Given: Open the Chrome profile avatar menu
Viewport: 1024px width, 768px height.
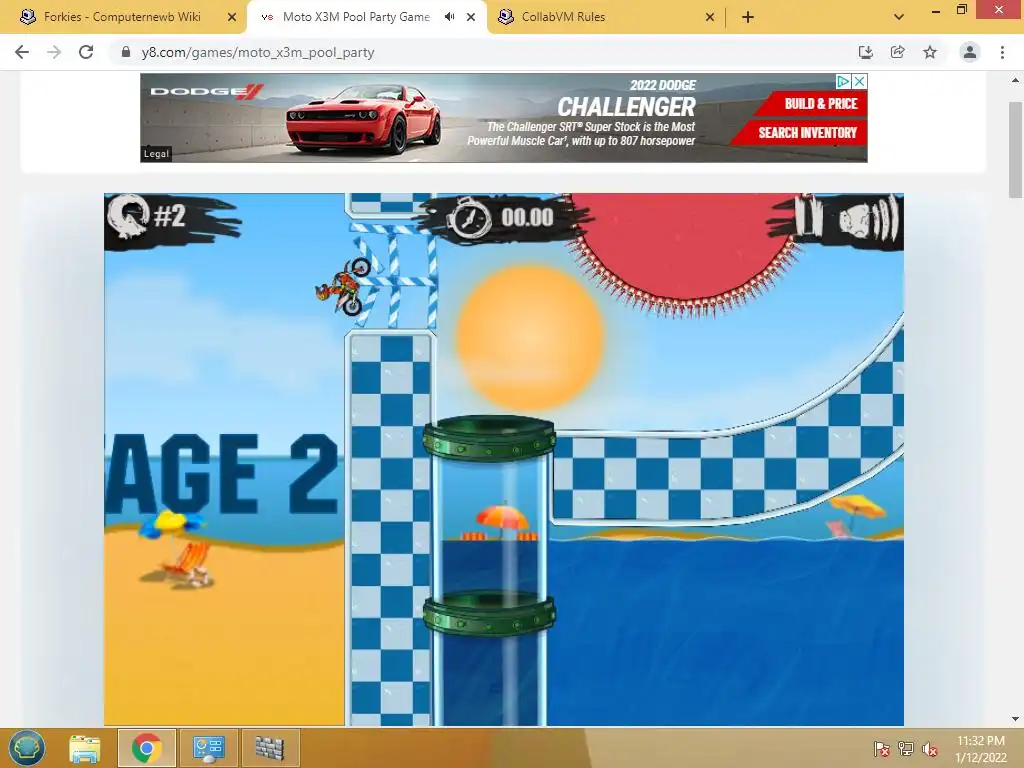Looking at the screenshot, I should point(970,52).
